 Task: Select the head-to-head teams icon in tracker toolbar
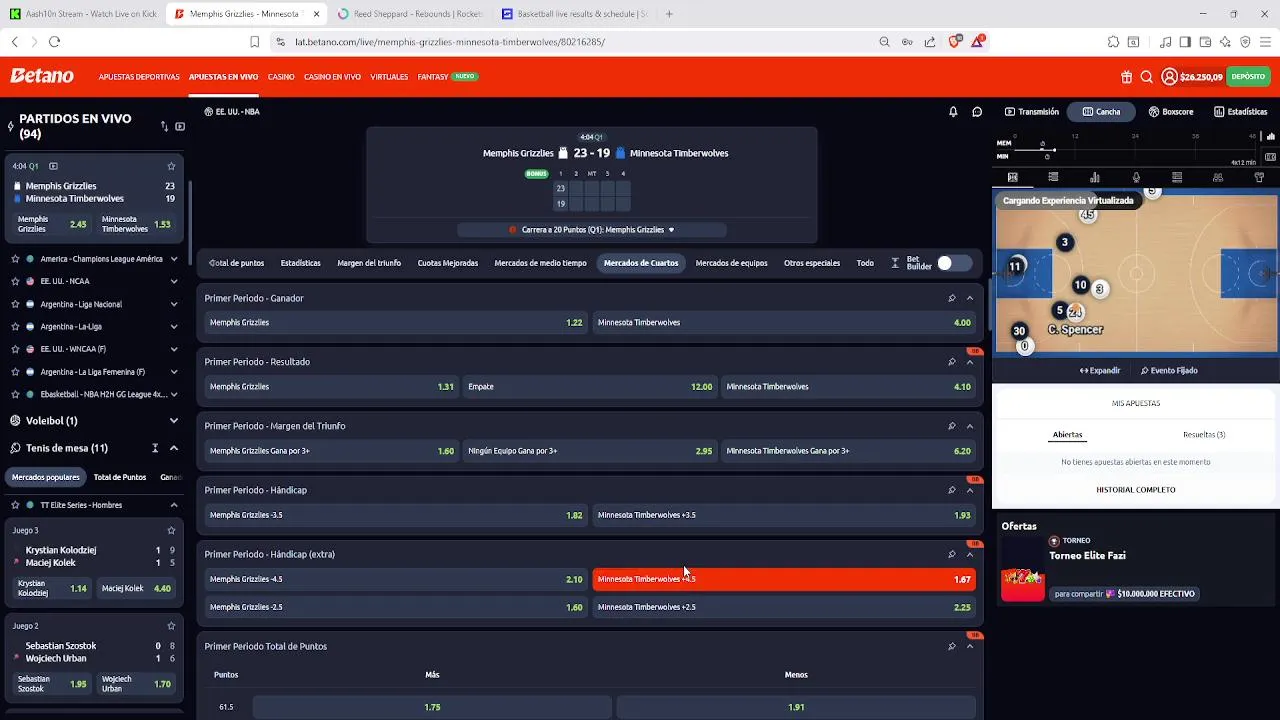coord(1218,177)
